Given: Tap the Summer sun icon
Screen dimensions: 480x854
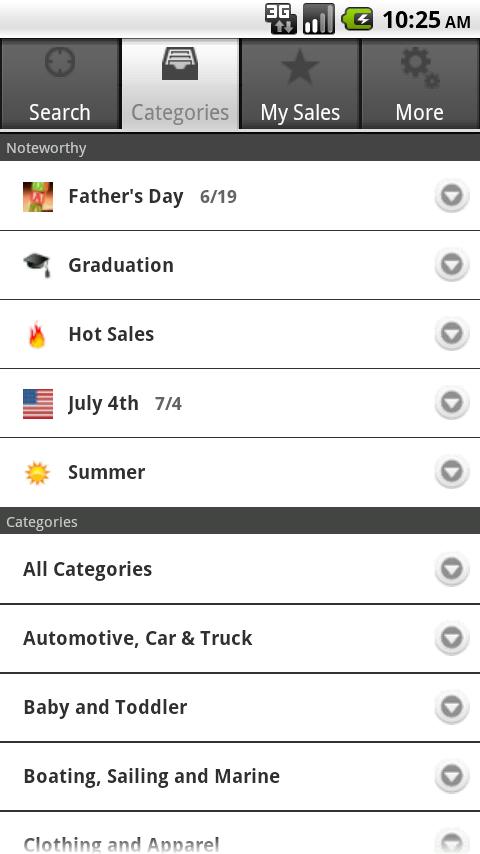Looking at the screenshot, I should point(38,473).
